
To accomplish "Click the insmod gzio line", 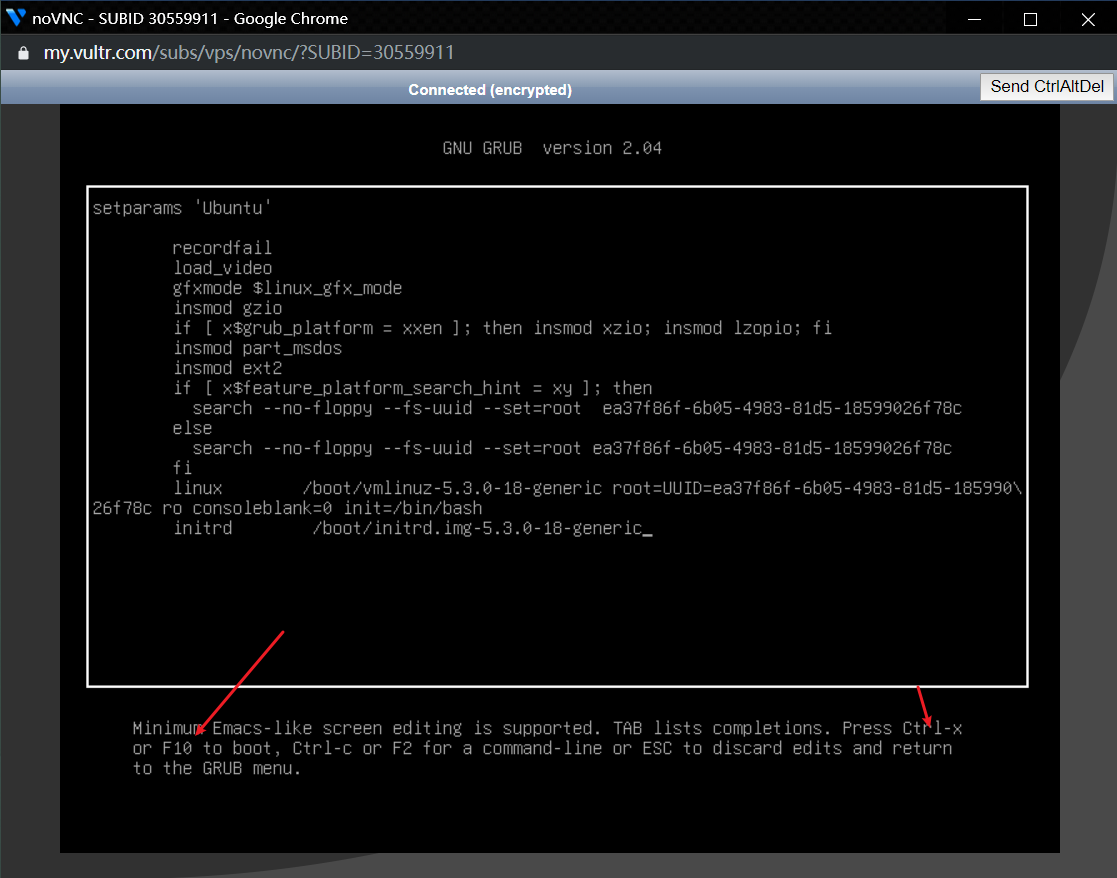I will pyautogui.click(x=227, y=308).
